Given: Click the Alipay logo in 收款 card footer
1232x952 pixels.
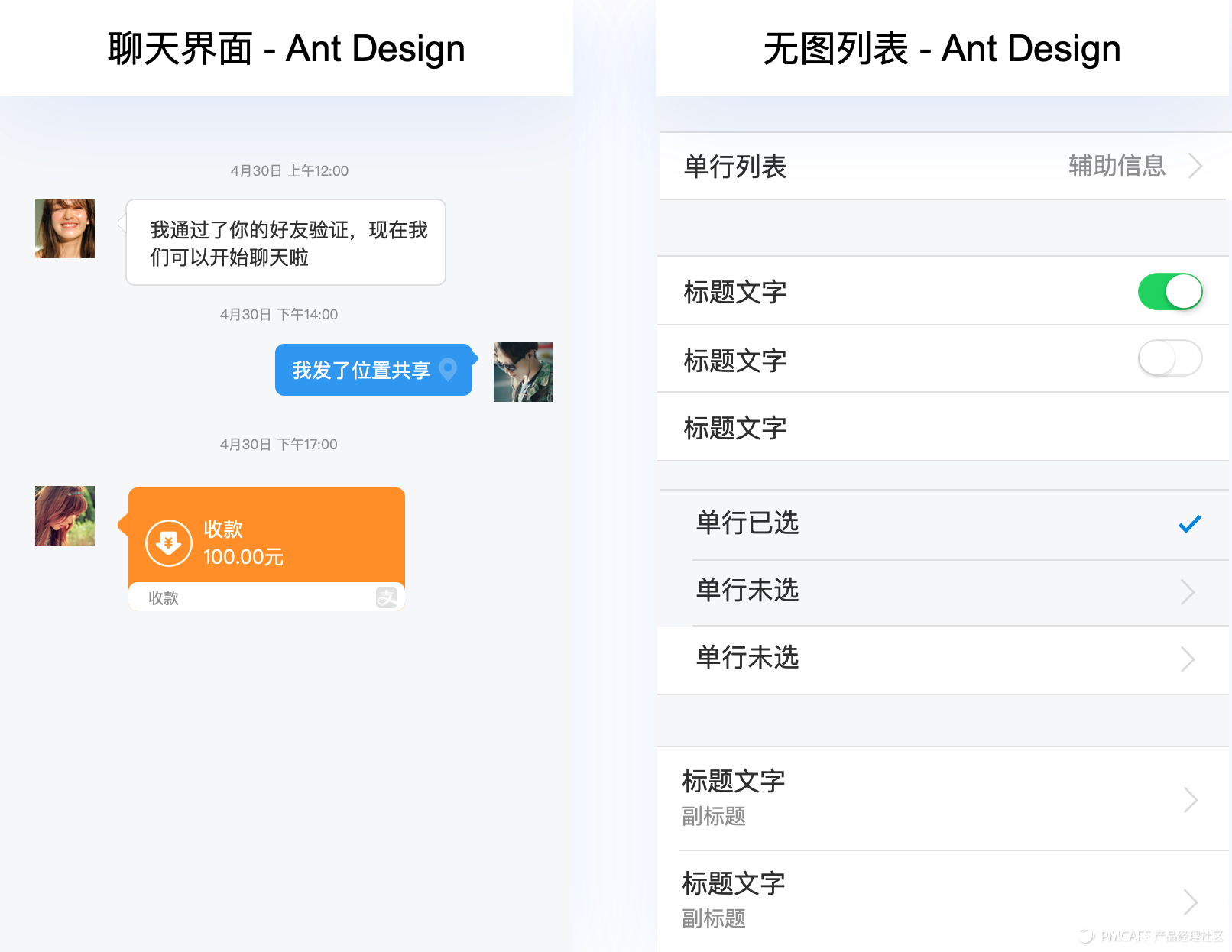Looking at the screenshot, I should (x=387, y=597).
